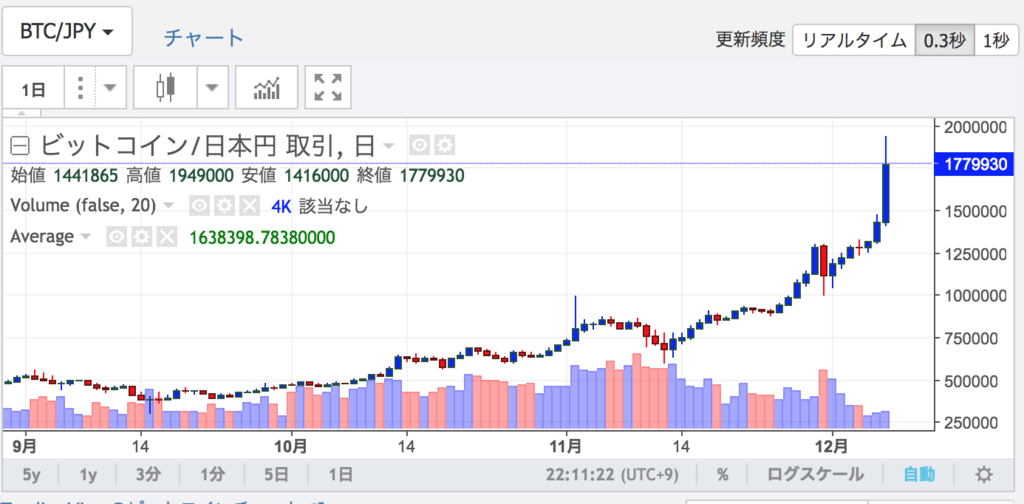Click the 更新頻度 label text

click(x=749, y=40)
